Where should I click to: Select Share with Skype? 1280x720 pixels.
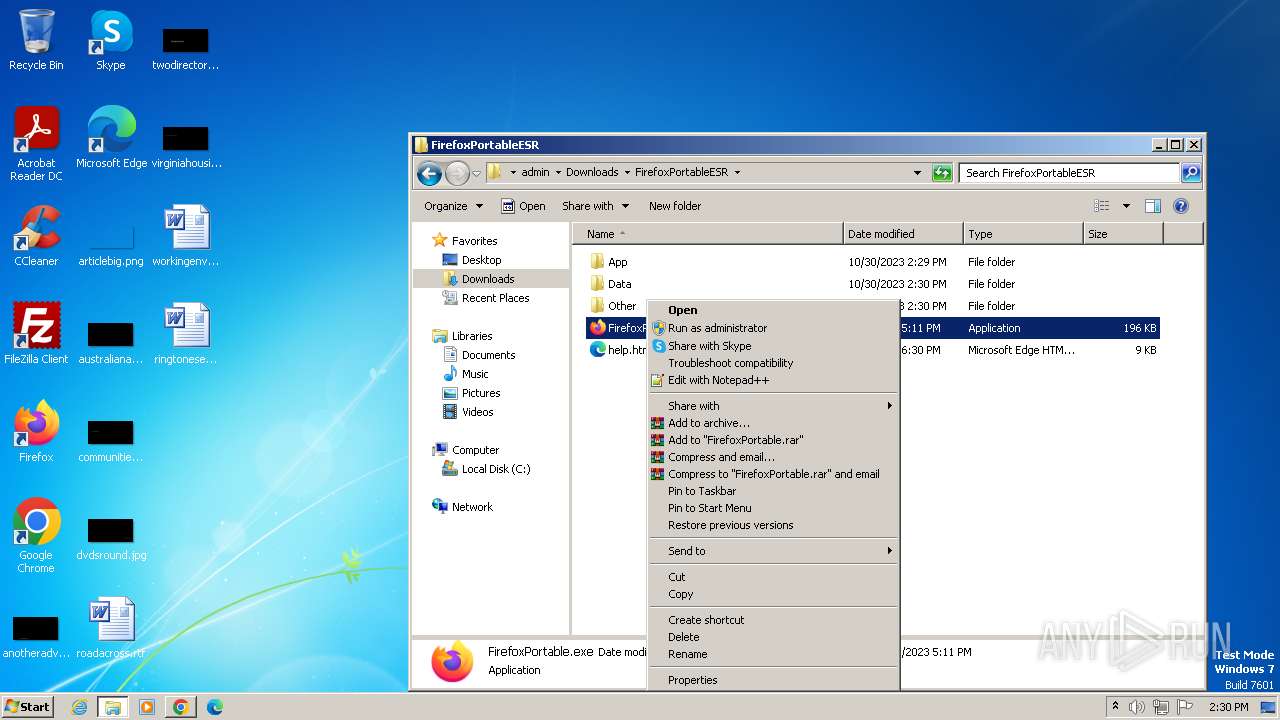[773, 346]
